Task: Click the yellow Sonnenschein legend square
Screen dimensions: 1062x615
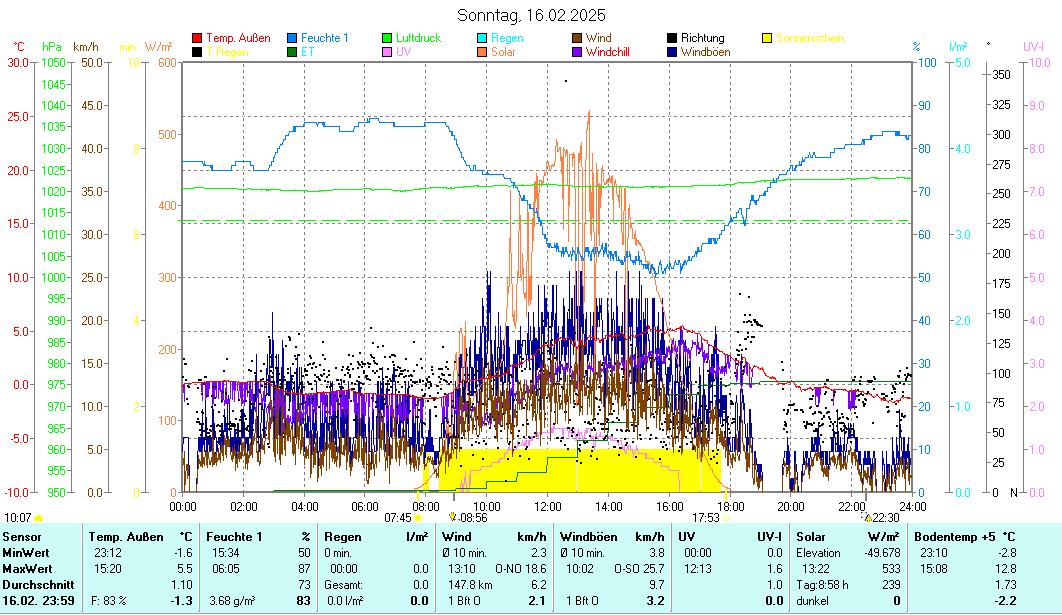Action: coord(767,38)
